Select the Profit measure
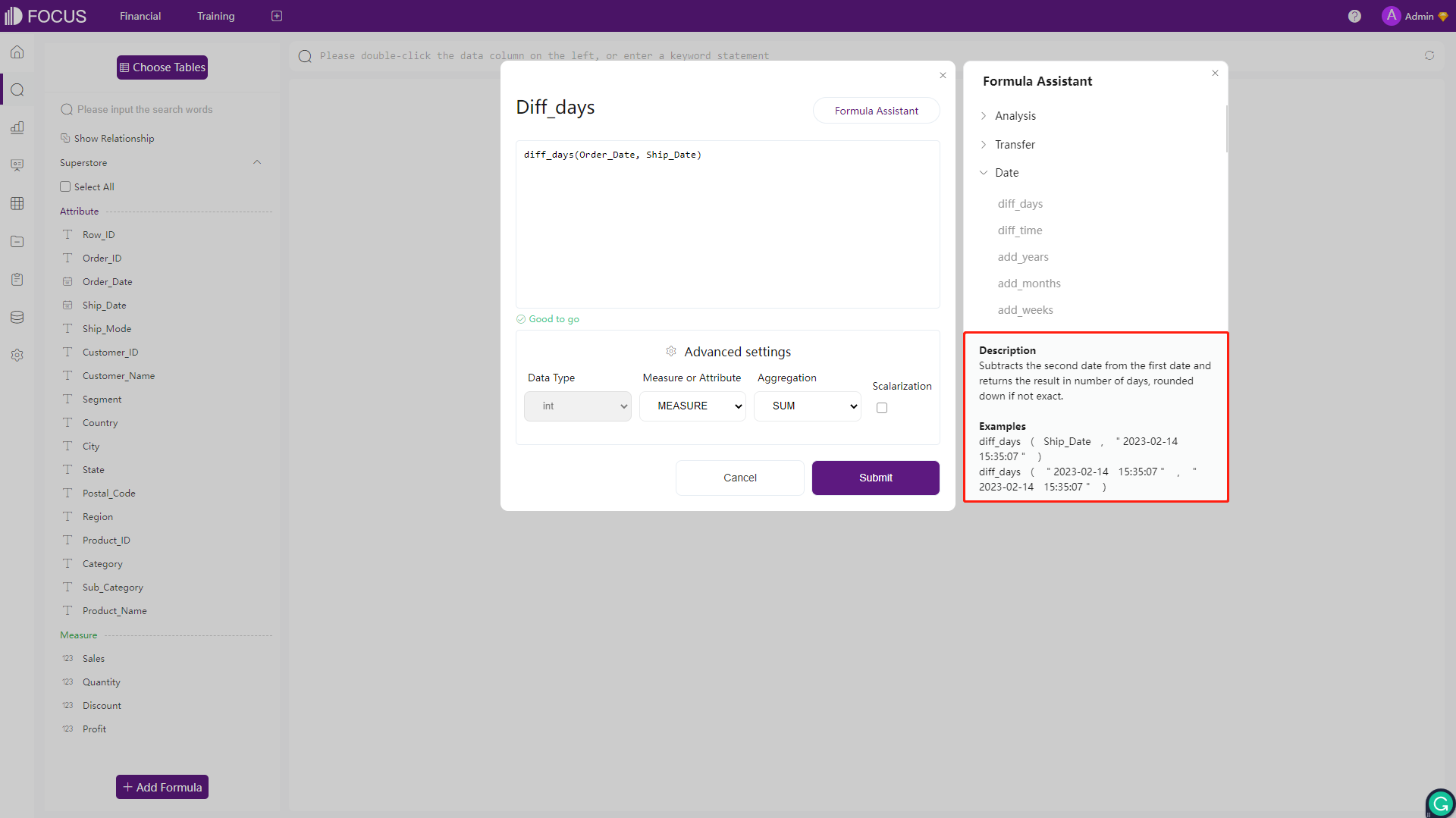This screenshot has height=818, width=1456. [94, 729]
